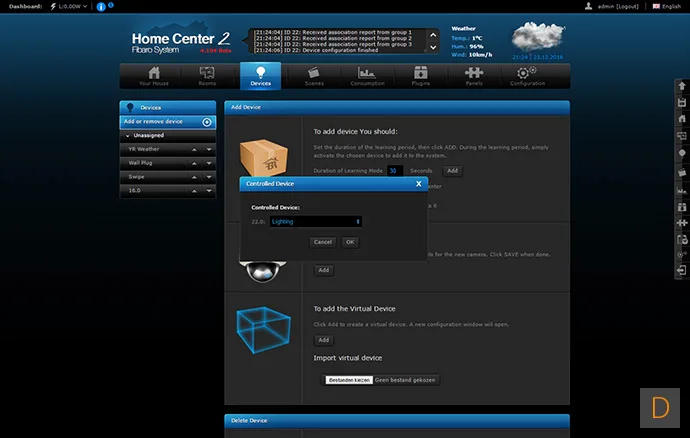The height and width of the screenshot is (438, 690).
Task: Move YR Weather up
Action: coord(195,150)
